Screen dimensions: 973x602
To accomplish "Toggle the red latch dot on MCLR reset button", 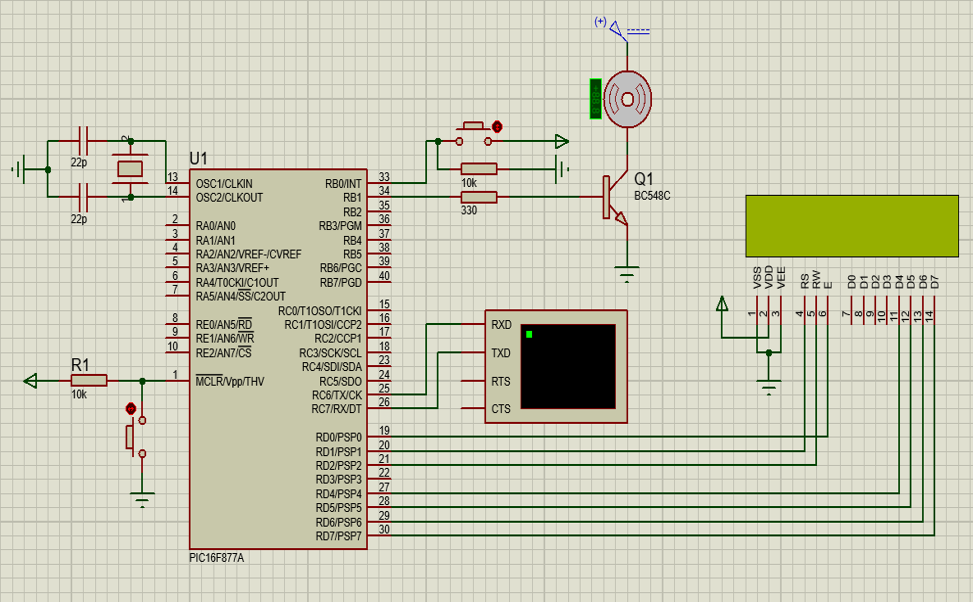I will [x=130, y=408].
